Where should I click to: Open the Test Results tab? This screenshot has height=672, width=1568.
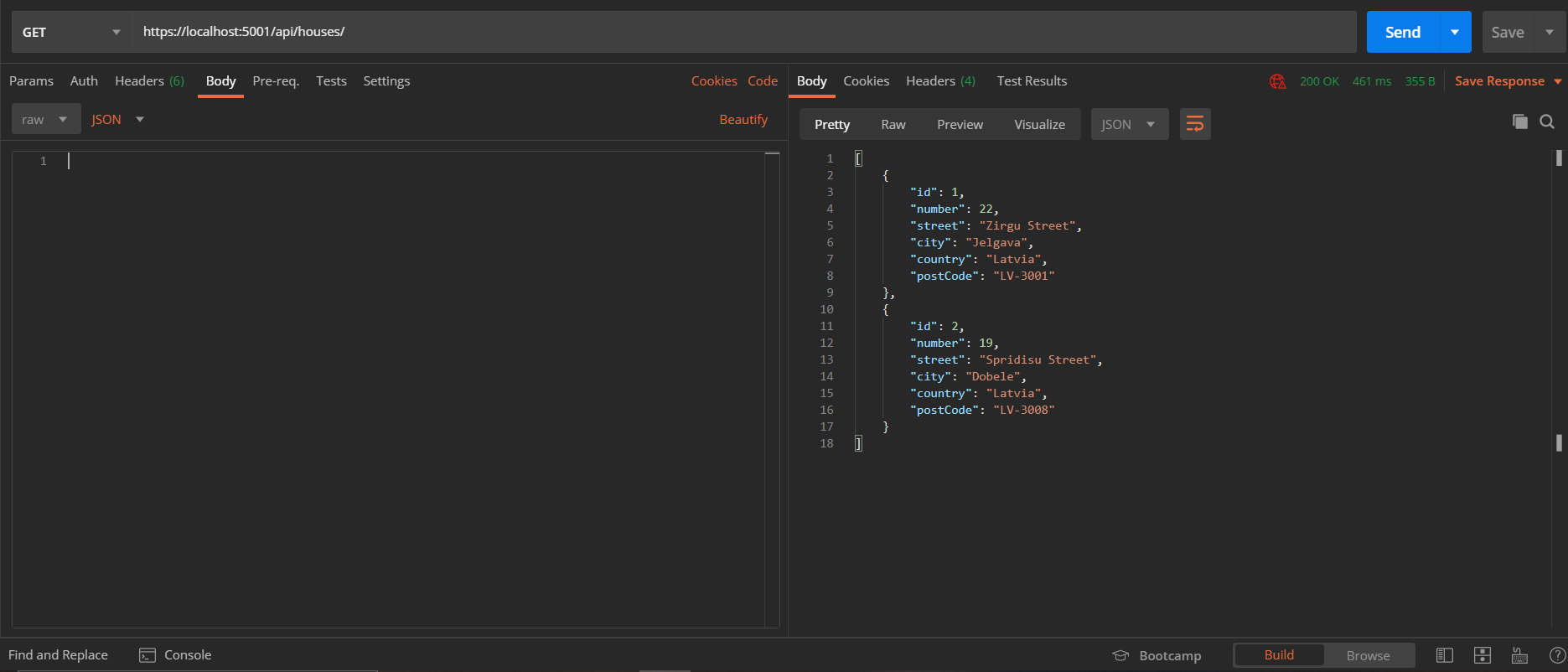1032,81
